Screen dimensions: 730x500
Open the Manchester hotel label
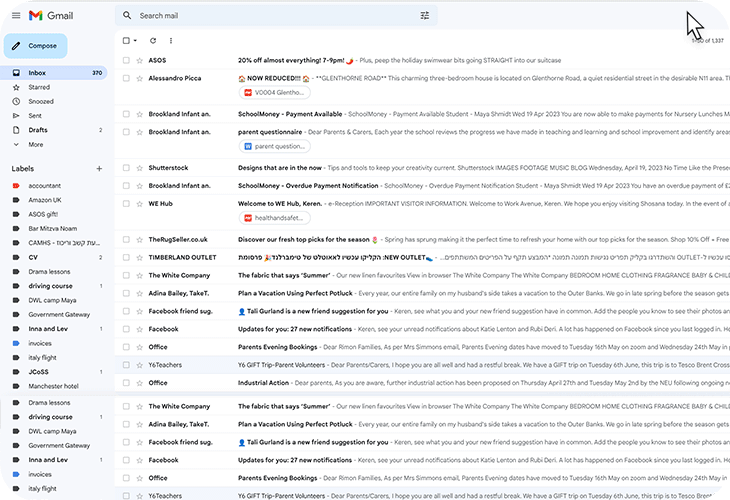coord(55,386)
